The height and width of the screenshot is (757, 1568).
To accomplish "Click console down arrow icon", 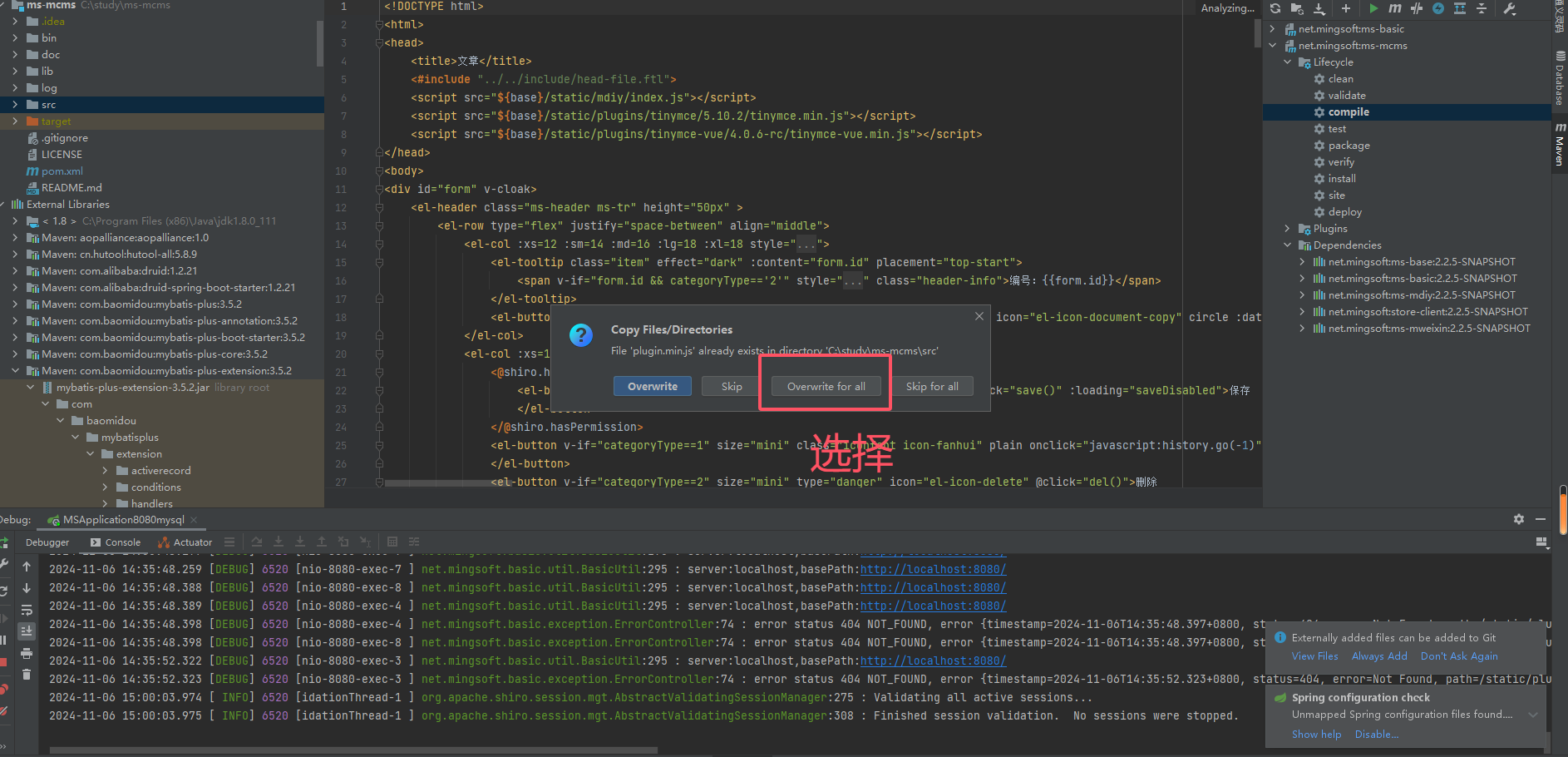I will [27, 588].
